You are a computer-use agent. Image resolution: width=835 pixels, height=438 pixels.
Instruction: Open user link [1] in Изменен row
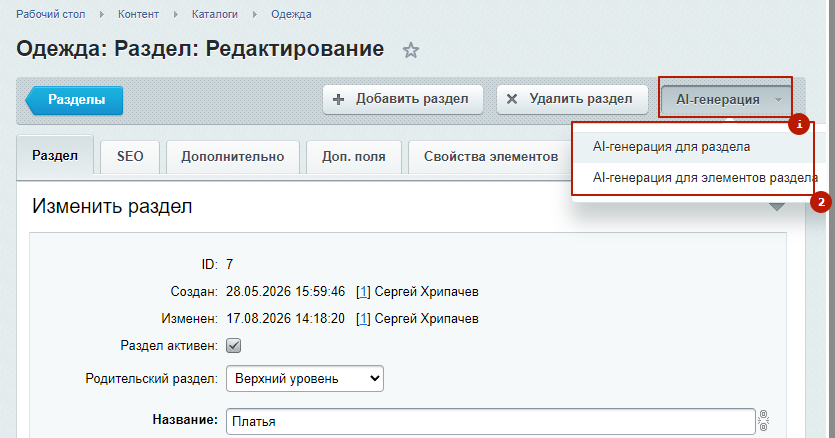[363, 319]
